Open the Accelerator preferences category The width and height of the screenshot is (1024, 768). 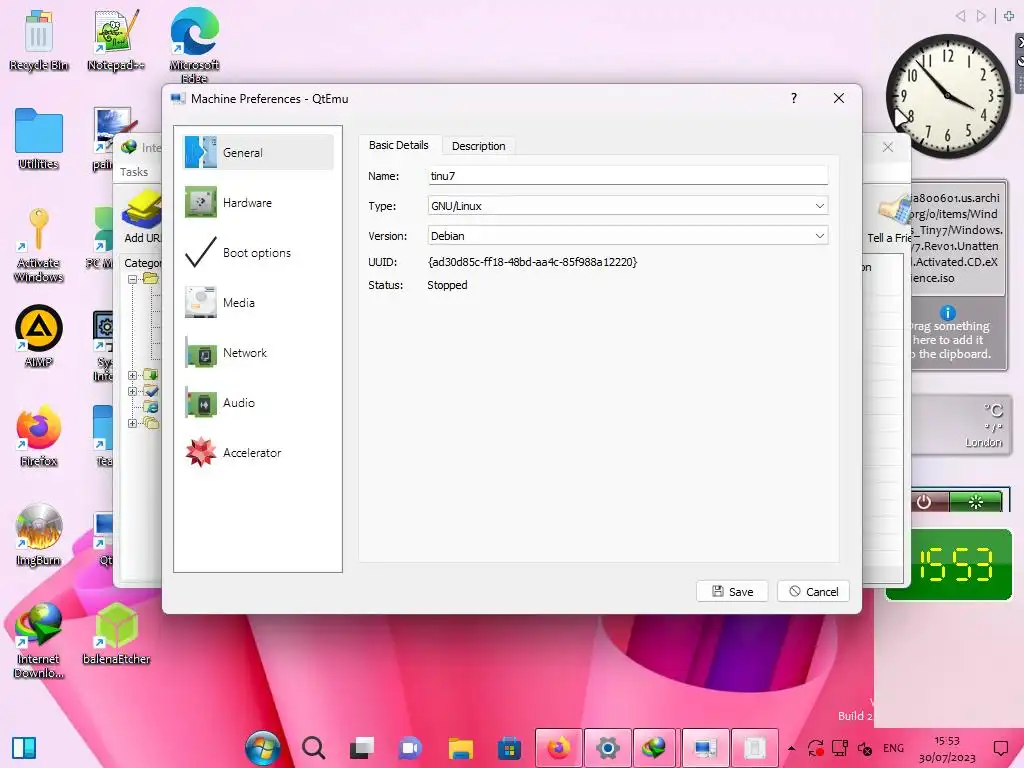(258, 453)
